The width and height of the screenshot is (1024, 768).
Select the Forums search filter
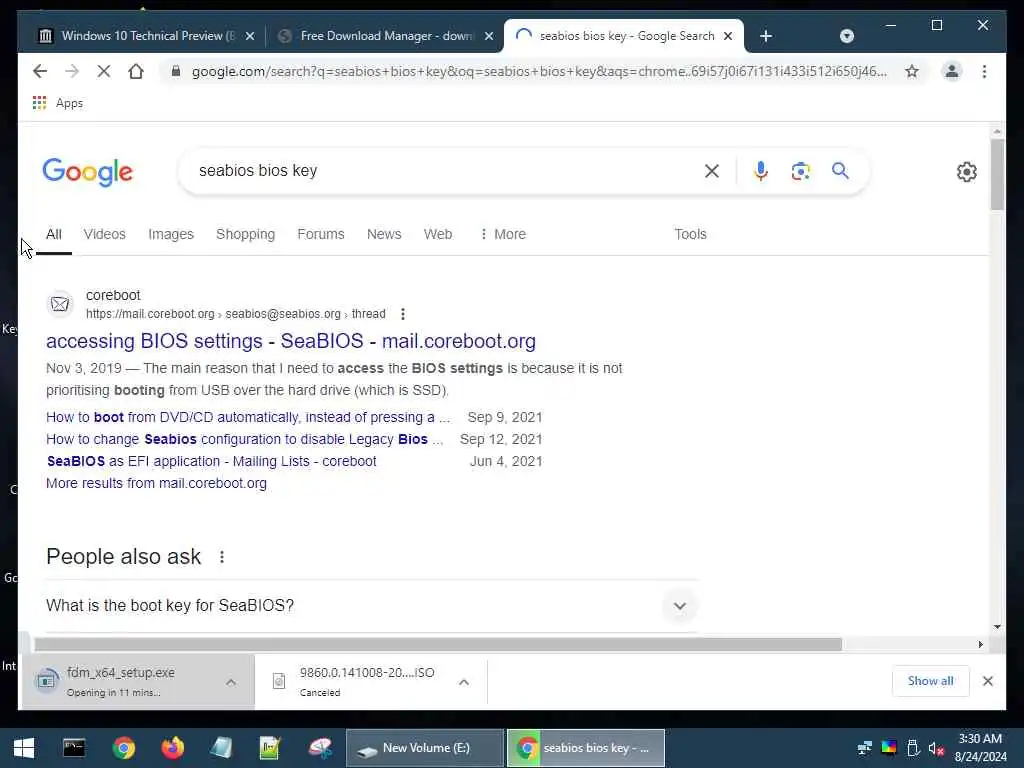(321, 234)
